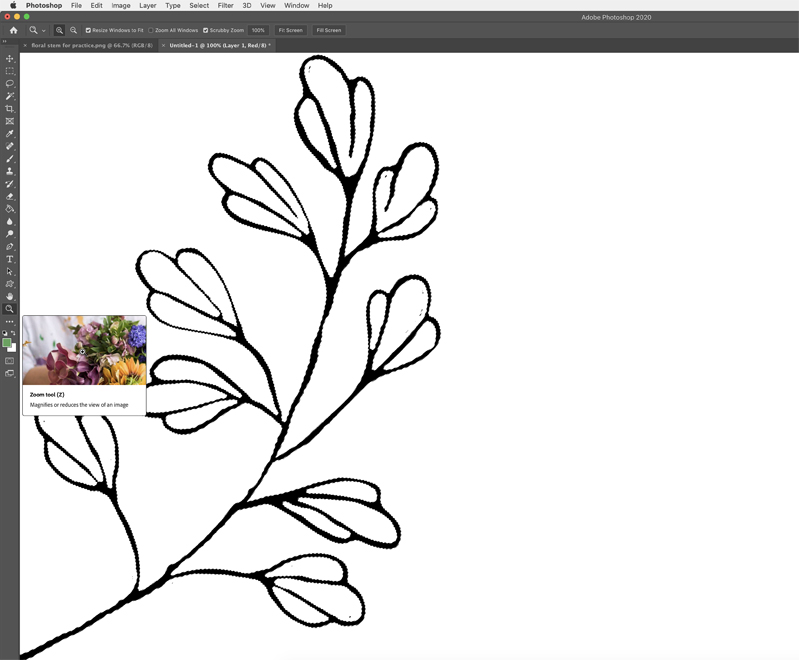The height and width of the screenshot is (660, 799).
Task: Select the Horizontal Type tool
Action: coord(10,259)
